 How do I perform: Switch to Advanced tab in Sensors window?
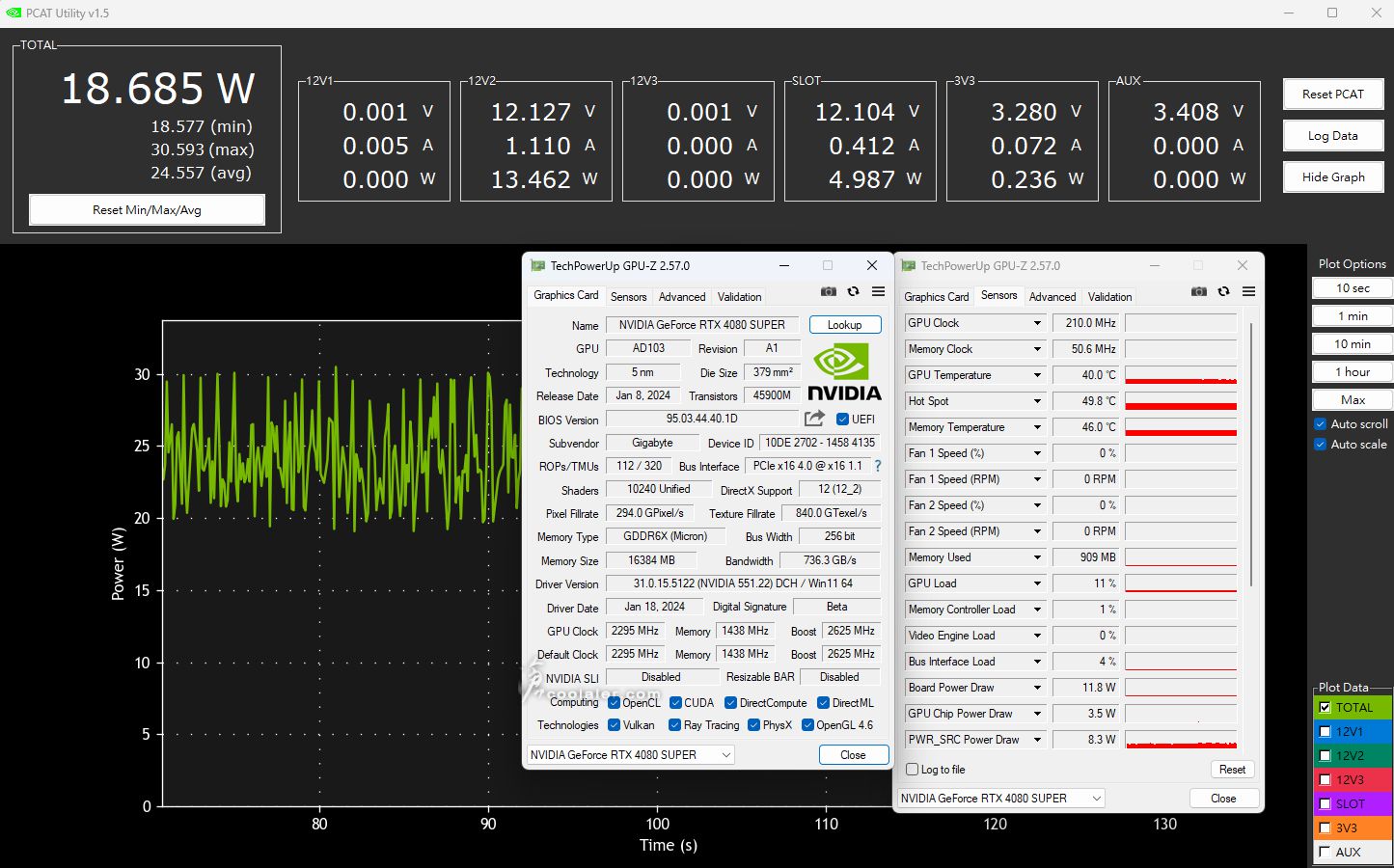[x=1052, y=297]
